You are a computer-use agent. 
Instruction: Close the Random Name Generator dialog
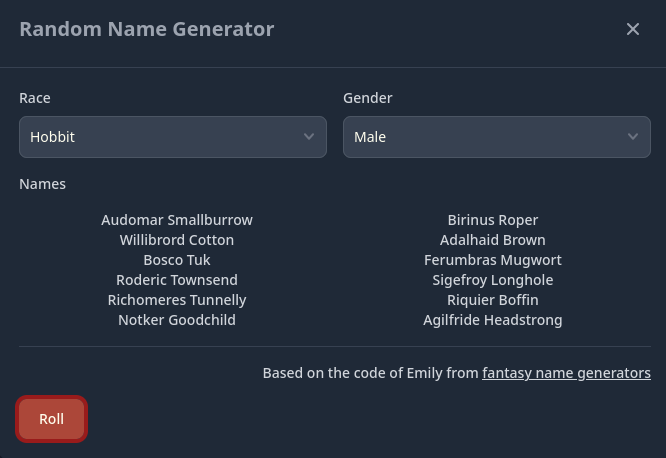[x=633, y=29]
